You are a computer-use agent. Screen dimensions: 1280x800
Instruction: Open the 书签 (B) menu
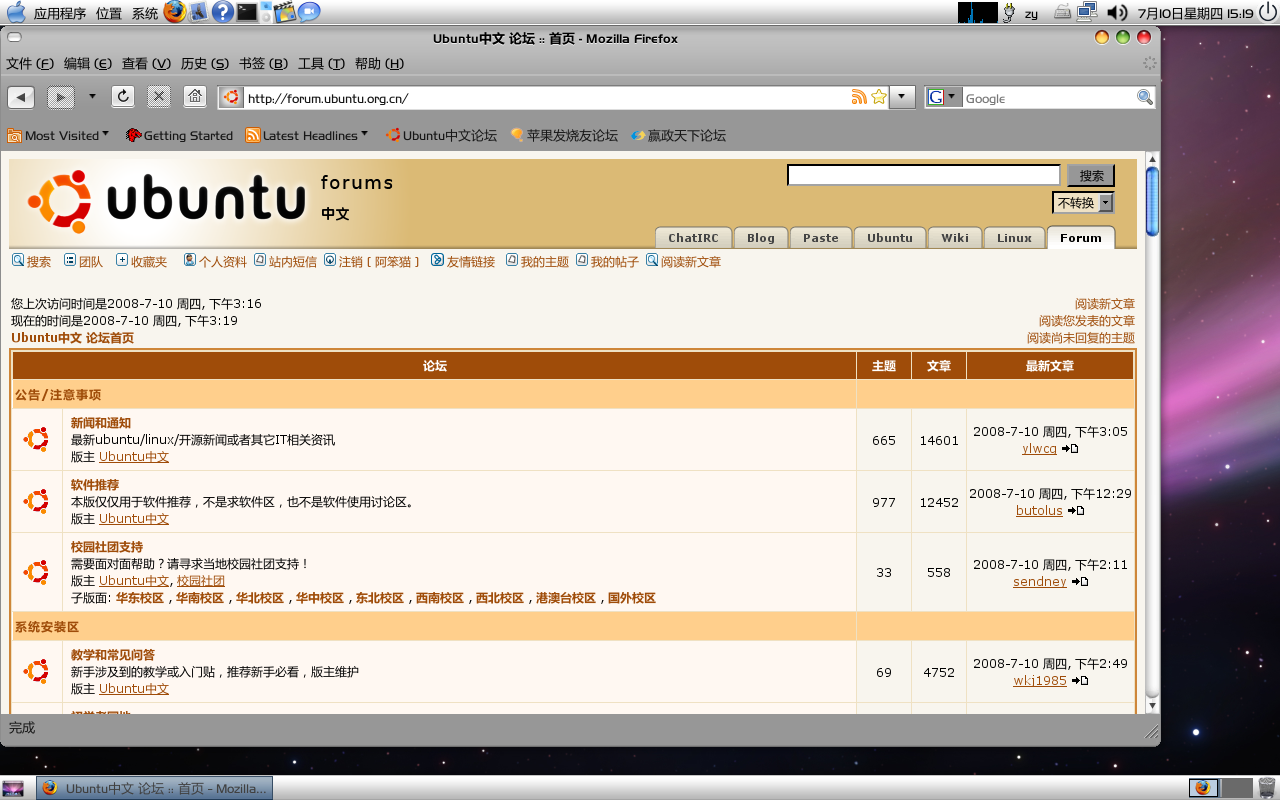263,63
